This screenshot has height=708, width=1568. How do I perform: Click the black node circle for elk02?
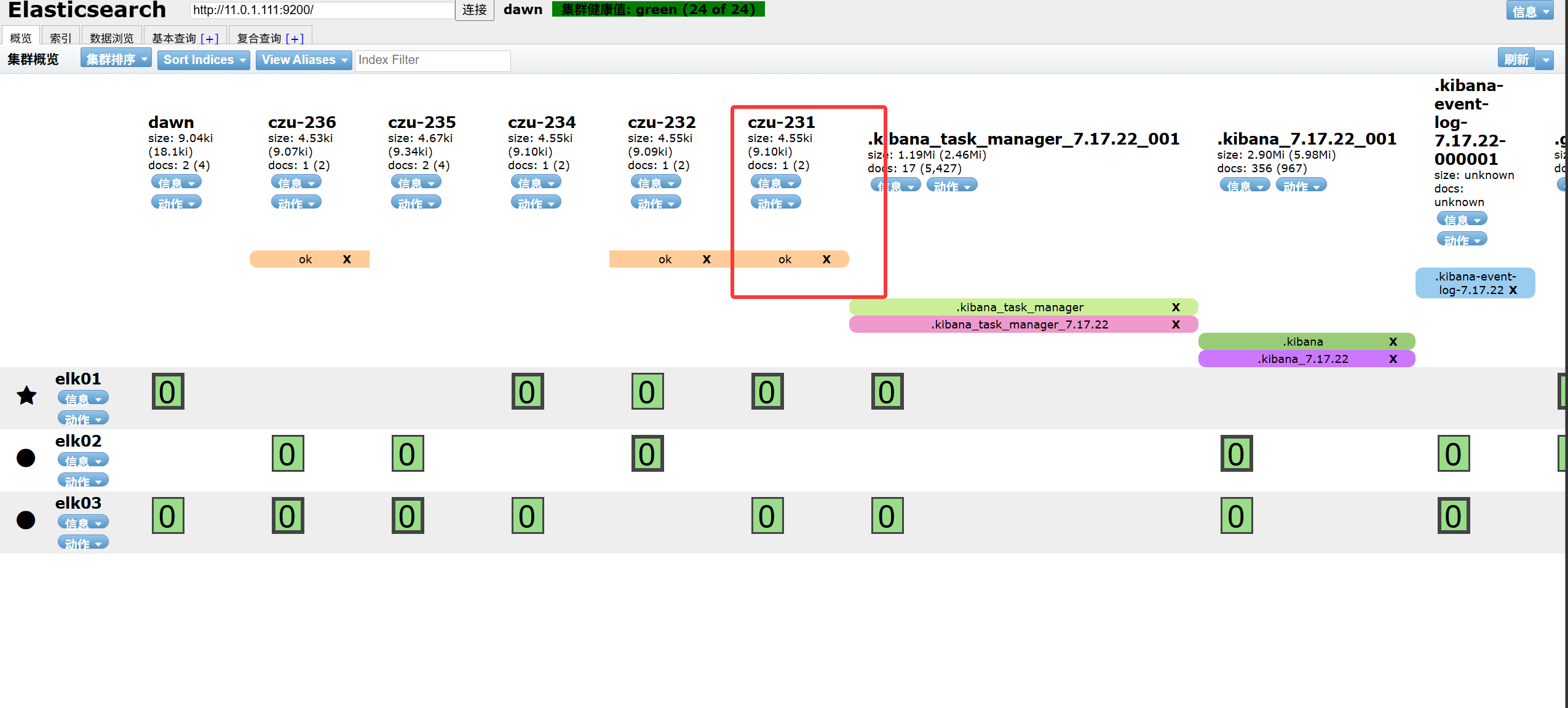[x=26, y=458]
